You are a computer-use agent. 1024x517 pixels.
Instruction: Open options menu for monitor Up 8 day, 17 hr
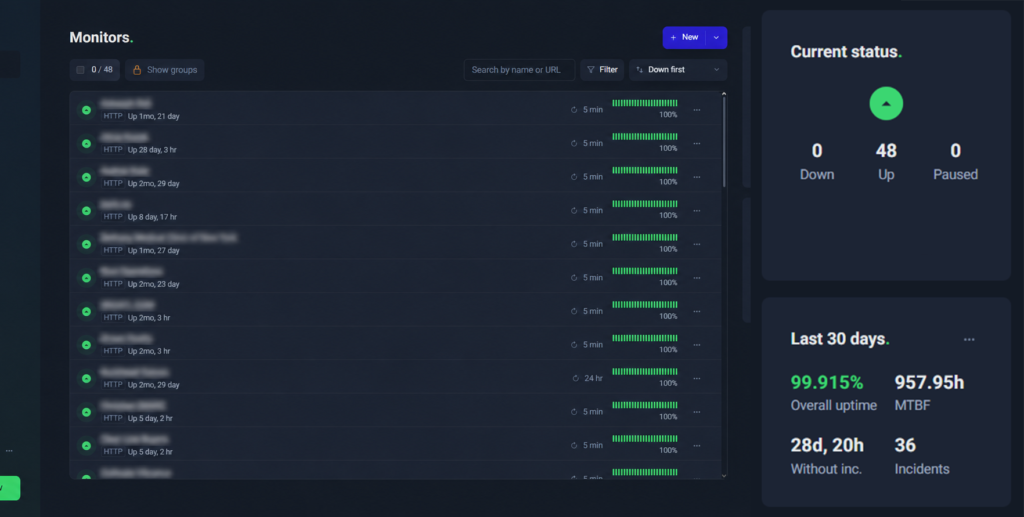(x=697, y=211)
